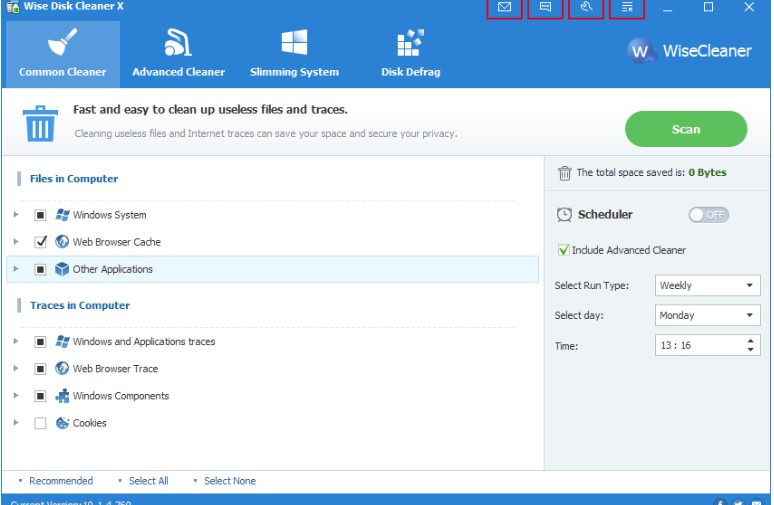Click the Web Browser Trace globe icon
The height and width of the screenshot is (505, 774).
click(62, 368)
